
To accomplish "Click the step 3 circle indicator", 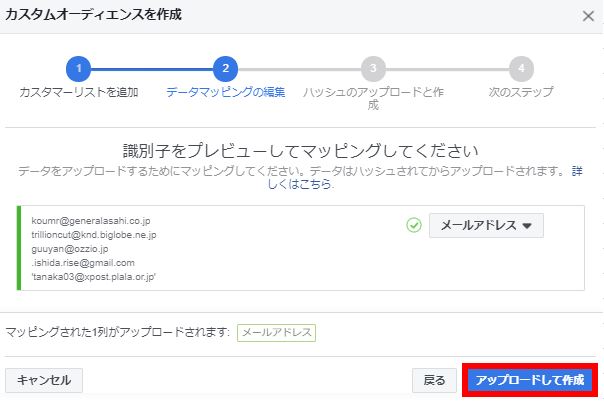I will 373,69.
